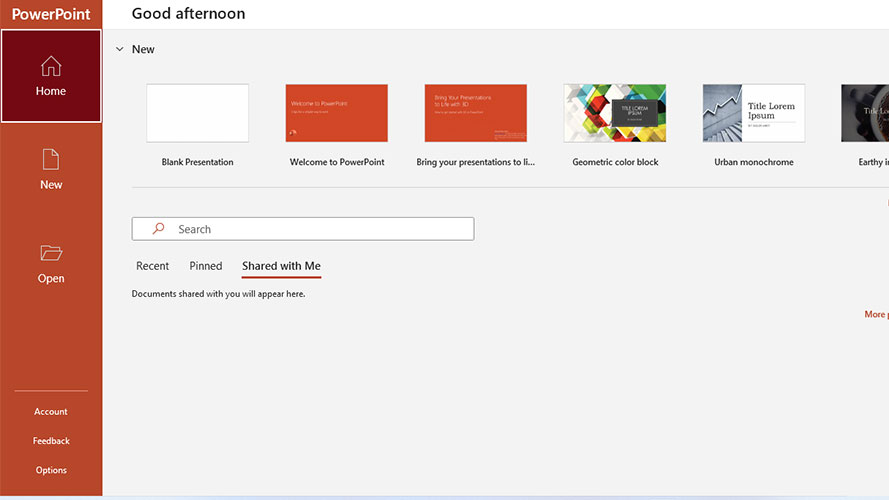Open the Blank Presentation template
This screenshot has width=889, height=500.
[197, 113]
